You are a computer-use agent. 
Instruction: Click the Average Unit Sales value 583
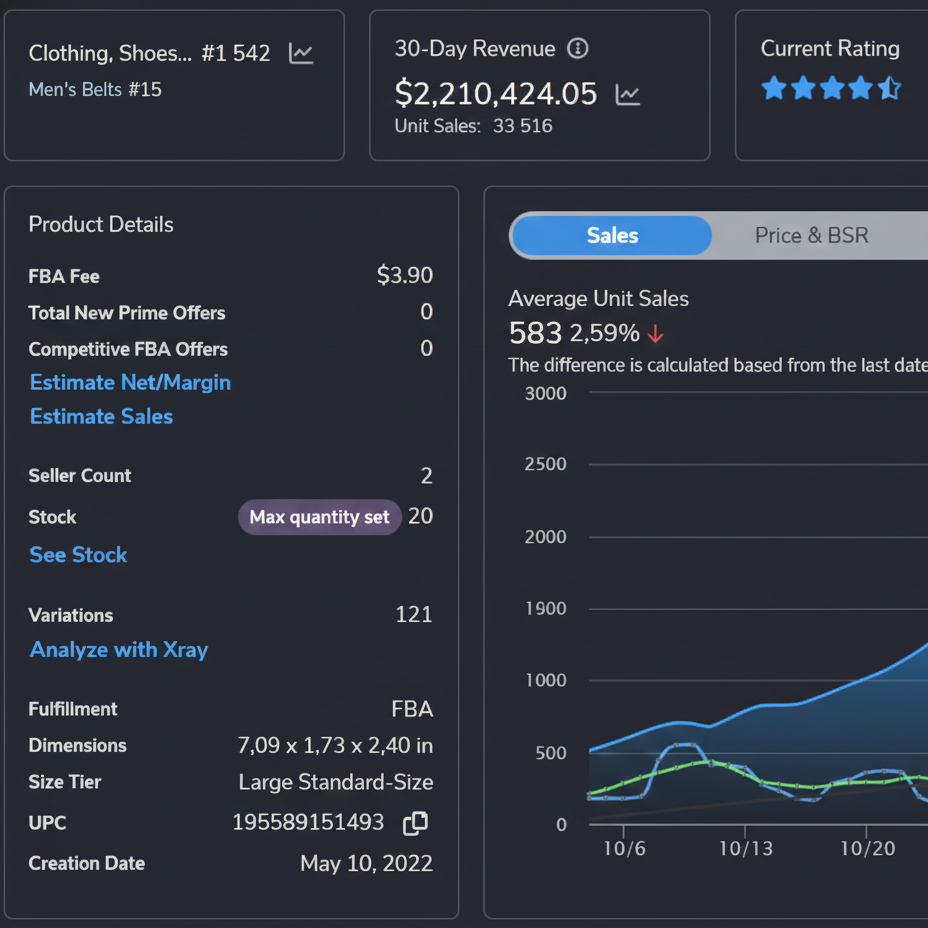click(535, 333)
